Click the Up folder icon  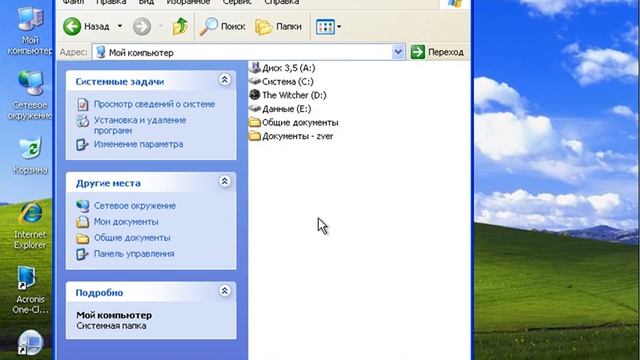click(x=180, y=27)
